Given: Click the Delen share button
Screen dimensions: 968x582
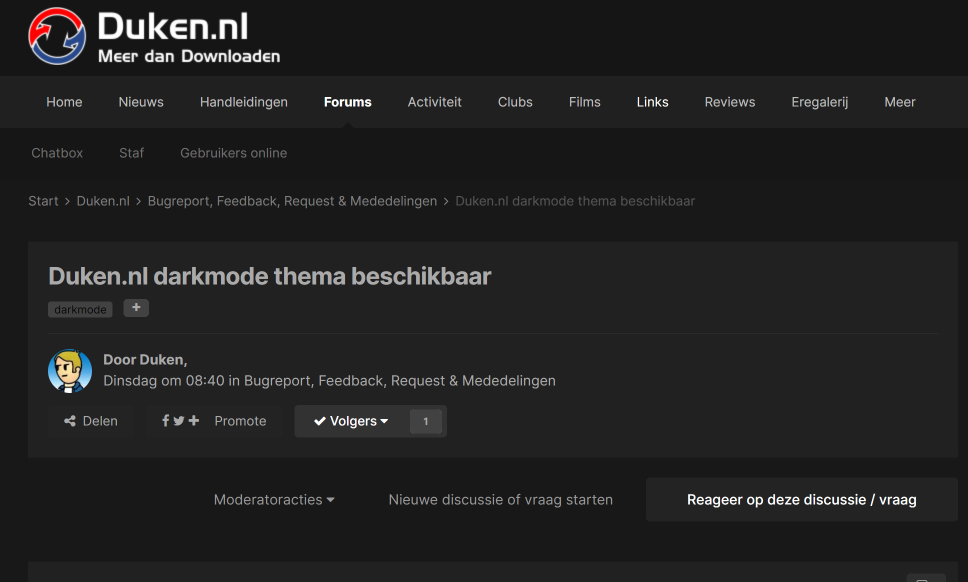Looking at the screenshot, I should (x=91, y=421).
